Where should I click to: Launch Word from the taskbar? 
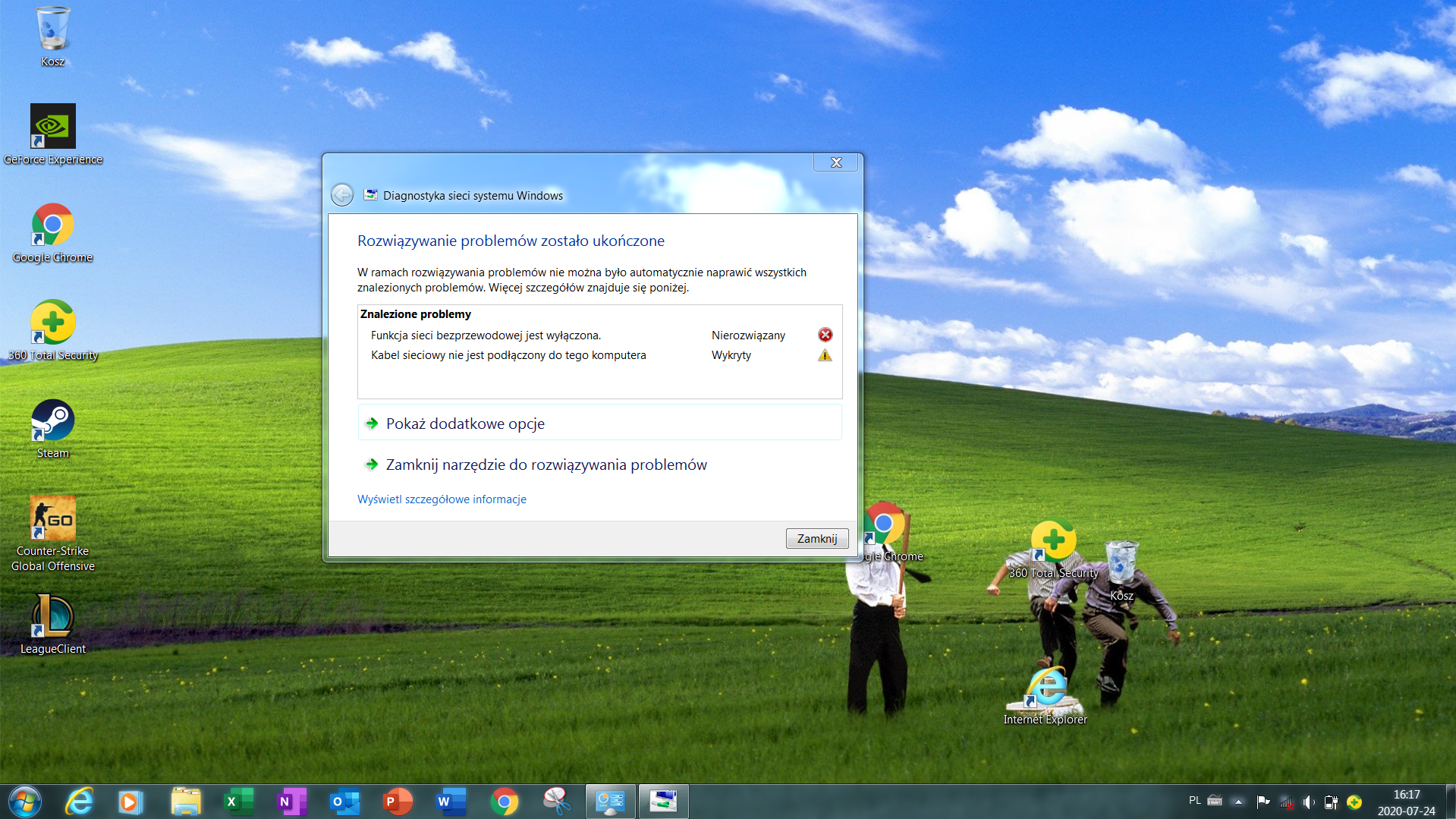(451, 802)
